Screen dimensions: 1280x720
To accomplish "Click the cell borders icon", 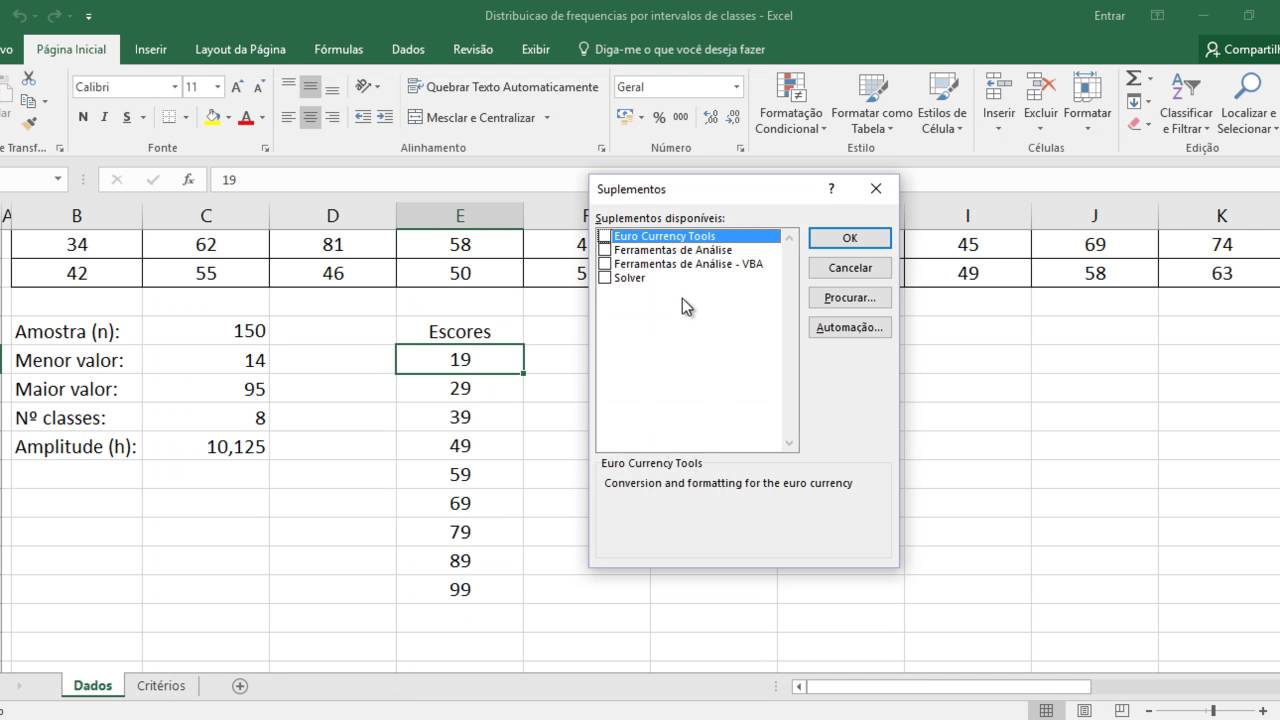I will 169,117.
